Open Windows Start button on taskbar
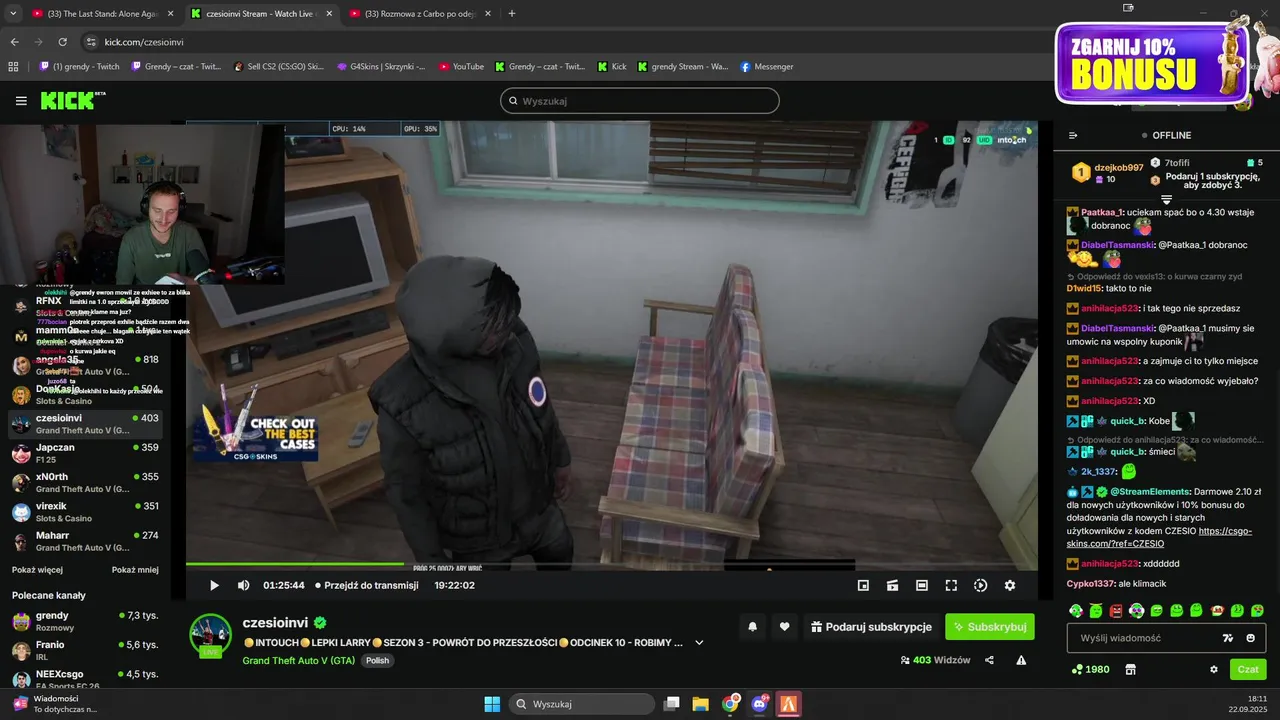 coord(492,704)
